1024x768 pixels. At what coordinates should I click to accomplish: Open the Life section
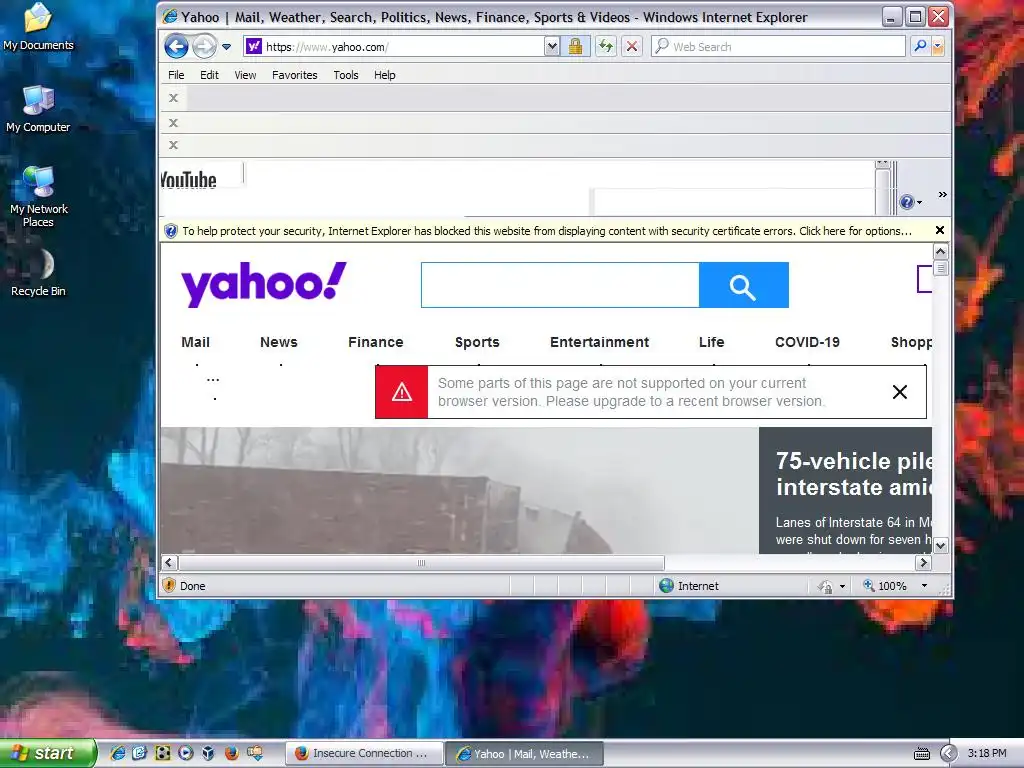tap(711, 342)
